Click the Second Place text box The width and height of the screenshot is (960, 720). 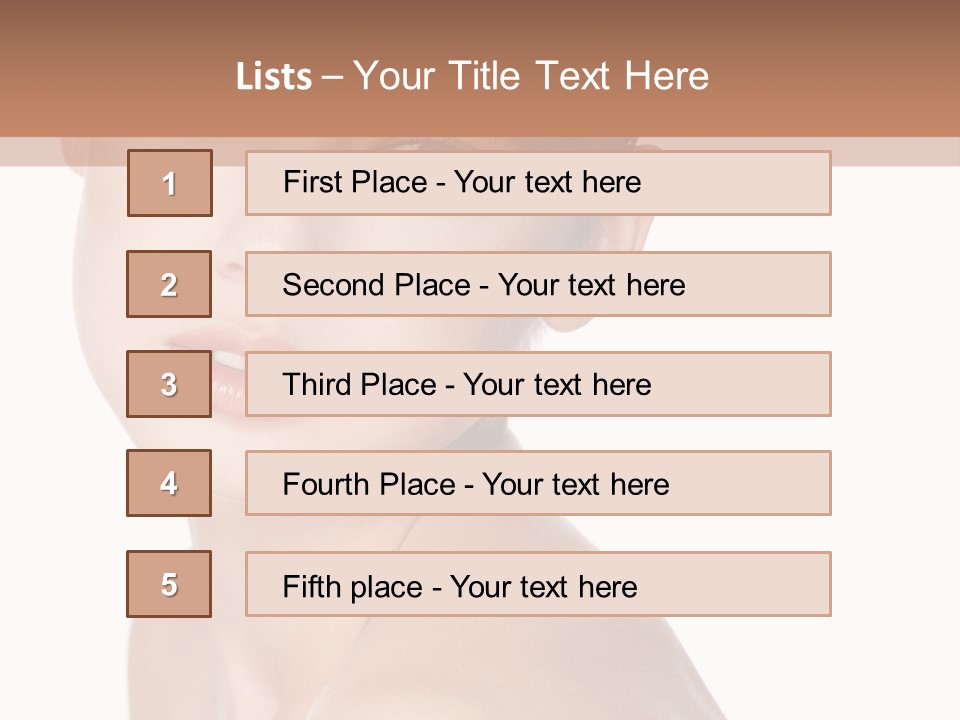click(x=538, y=284)
